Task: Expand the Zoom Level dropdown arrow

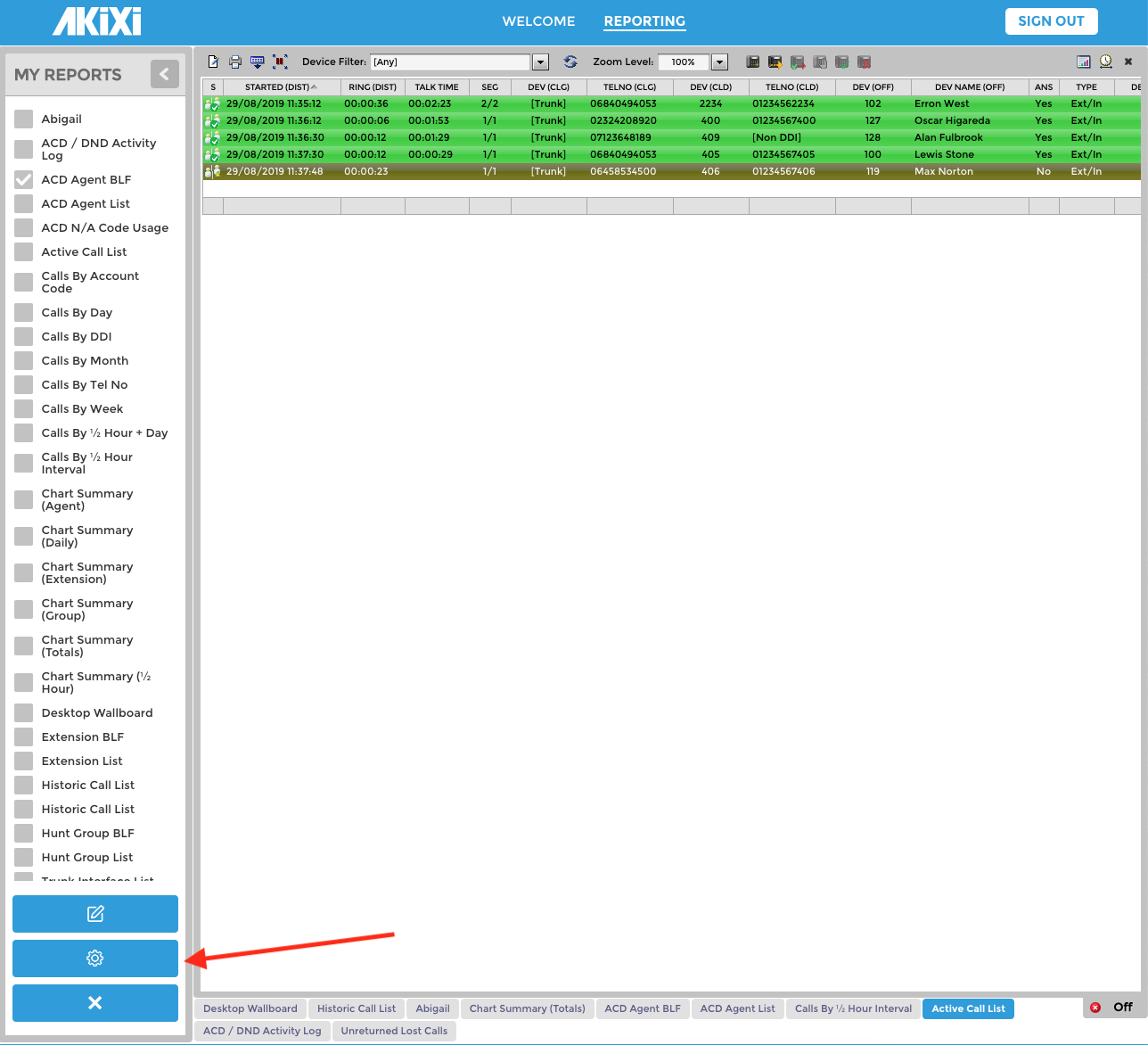Action: click(720, 62)
